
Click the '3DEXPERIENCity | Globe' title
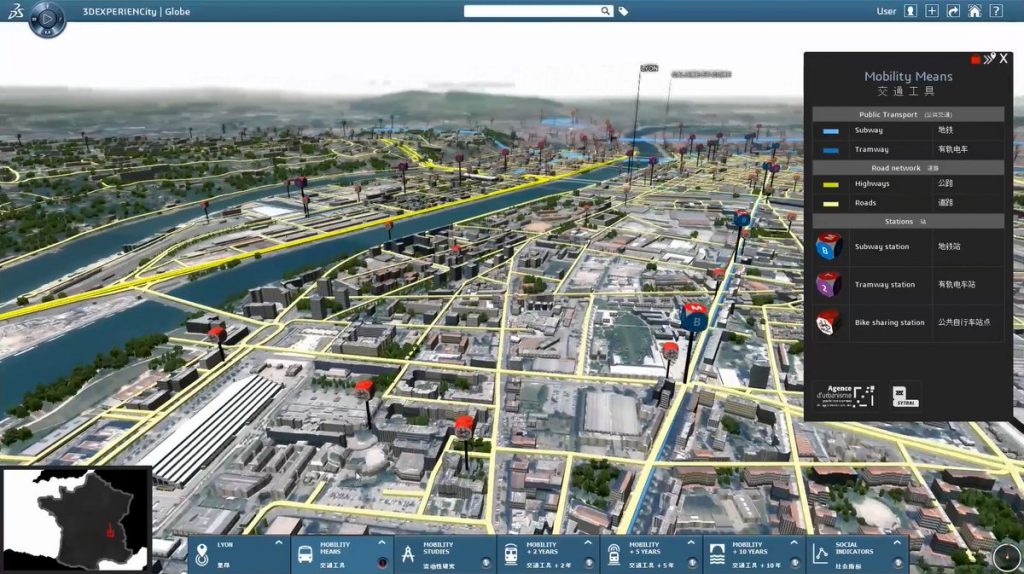136,11
